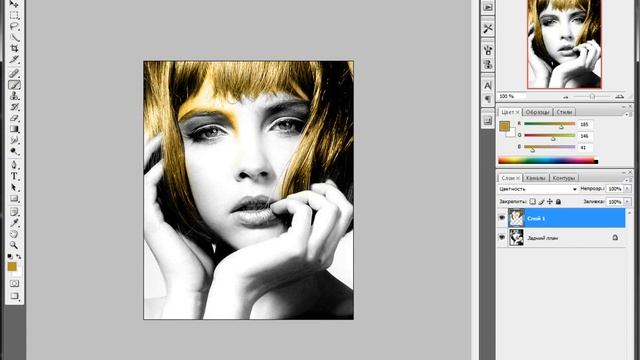
Task: Toggle lock all for layer
Action: pyautogui.click(x=558, y=202)
